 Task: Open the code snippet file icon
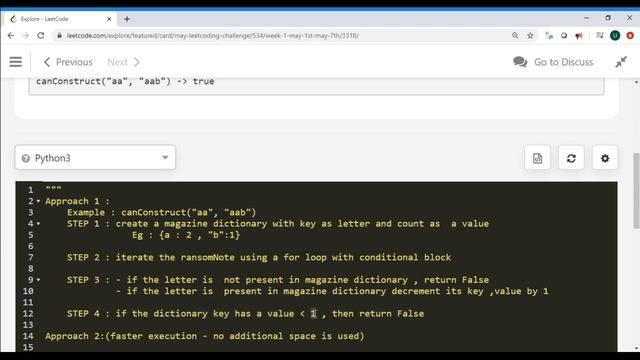[537, 158]
